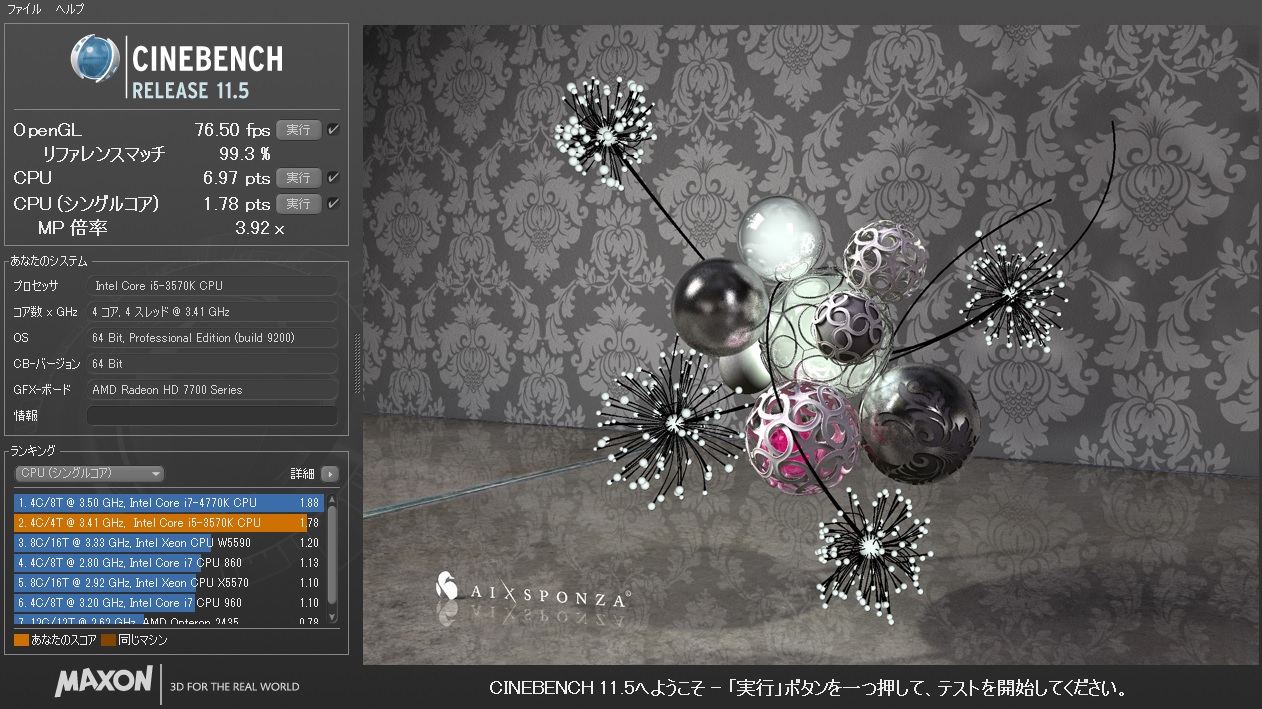This screenshot has height=709, width=1262.
Task: Run the OpenGL test with 実行
Action: (x=298, y=130)
